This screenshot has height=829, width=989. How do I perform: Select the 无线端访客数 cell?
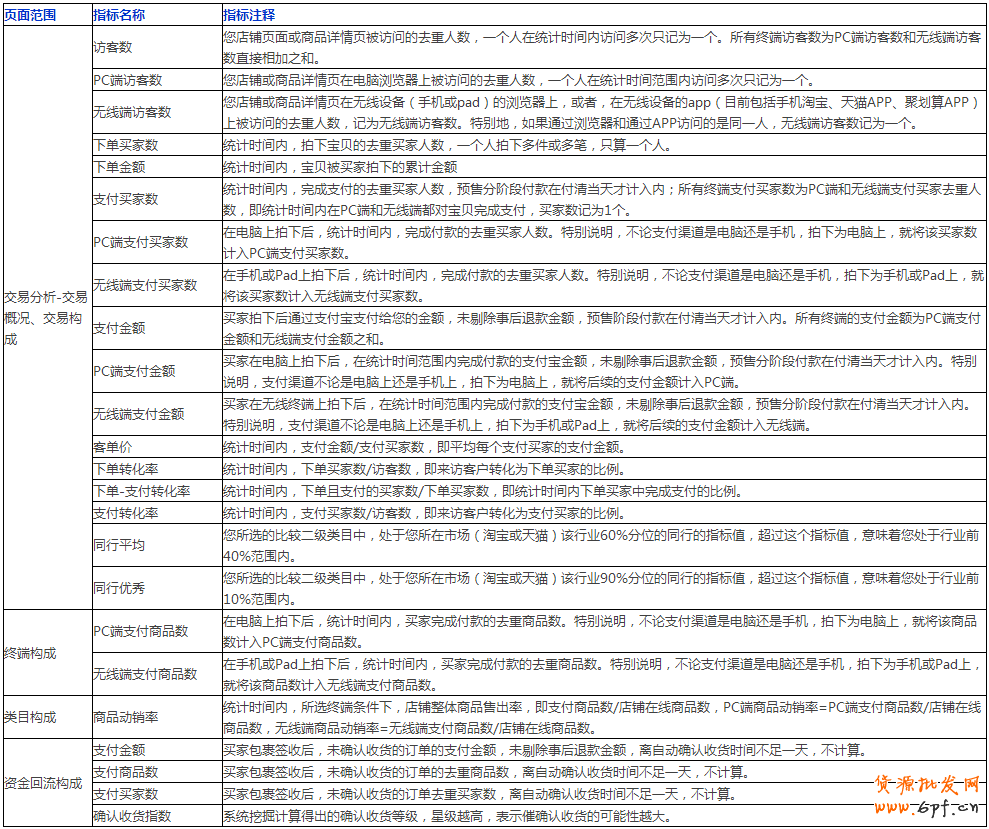(156, 112)
